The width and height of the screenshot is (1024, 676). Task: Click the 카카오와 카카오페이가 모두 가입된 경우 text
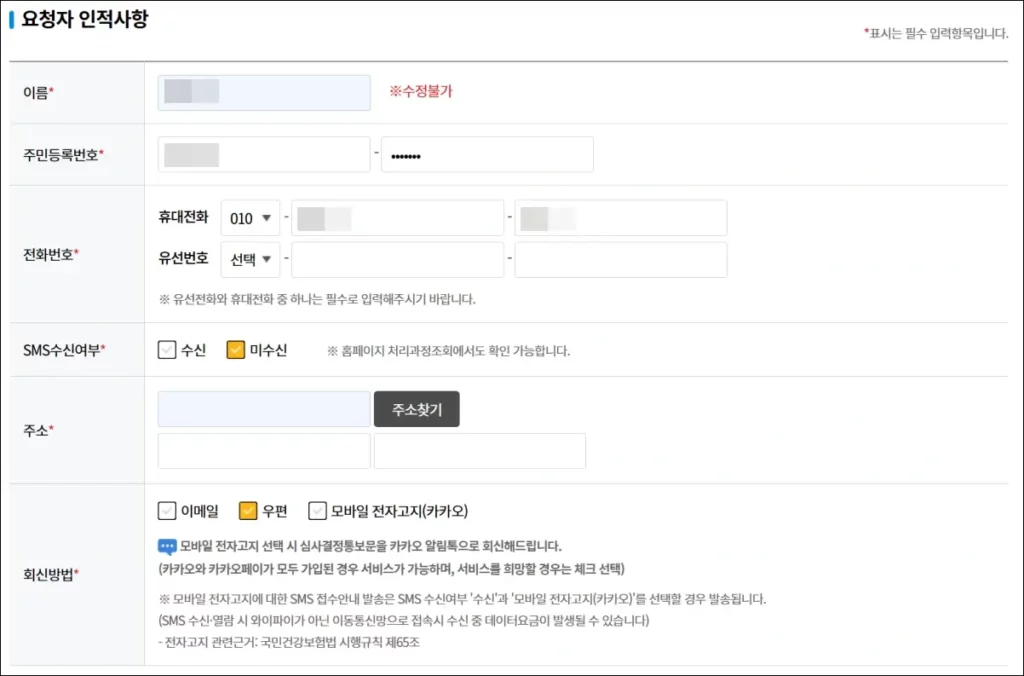pyautogui.click(x=391, y=569)
